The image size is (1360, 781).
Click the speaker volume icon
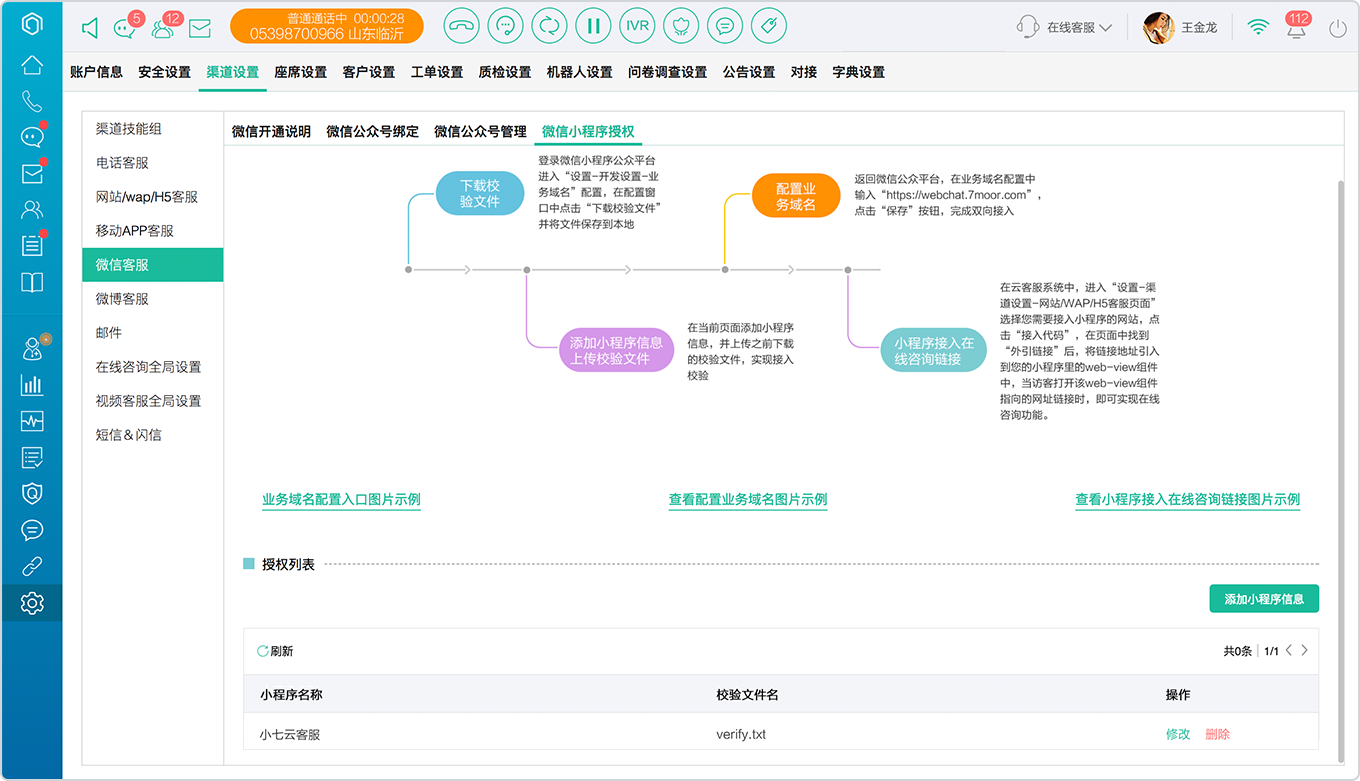point(90,29)
